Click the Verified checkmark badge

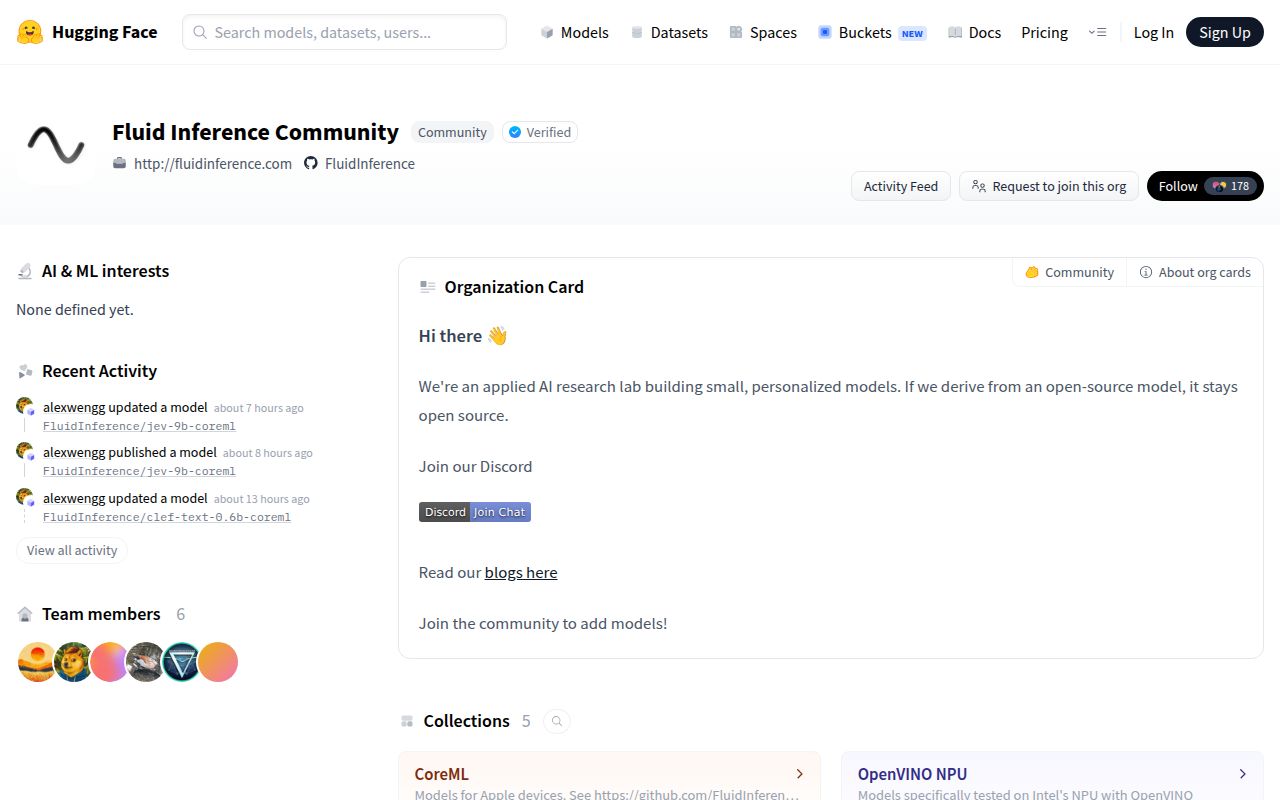540,132
